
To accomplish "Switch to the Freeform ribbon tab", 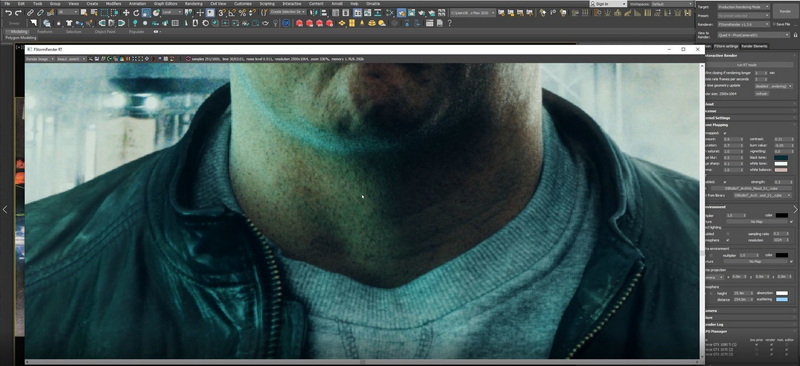I will [44, 32].
